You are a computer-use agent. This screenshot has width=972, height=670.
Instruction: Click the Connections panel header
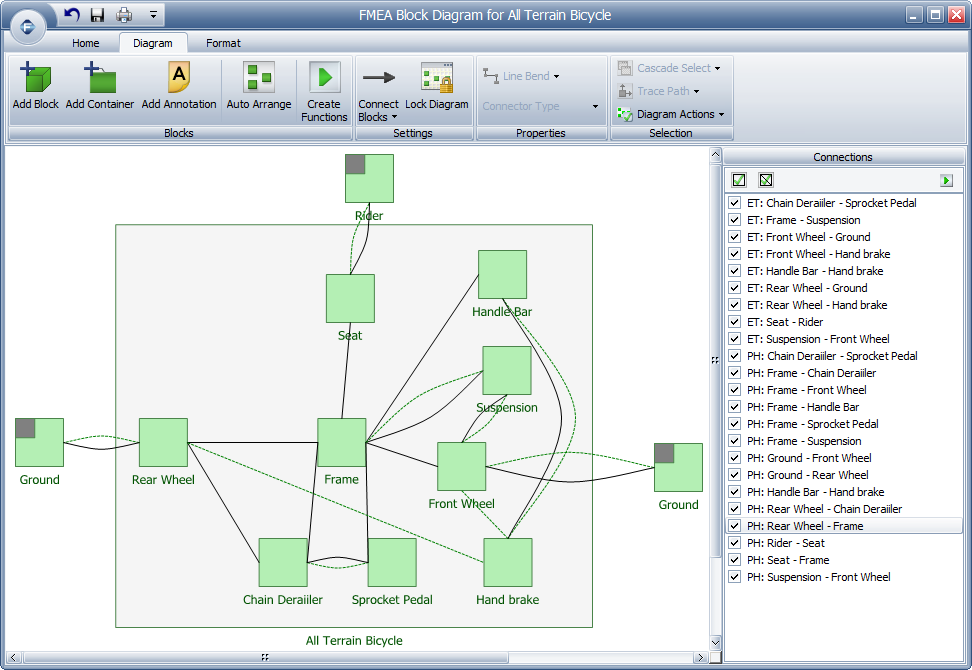pos(842,157)
